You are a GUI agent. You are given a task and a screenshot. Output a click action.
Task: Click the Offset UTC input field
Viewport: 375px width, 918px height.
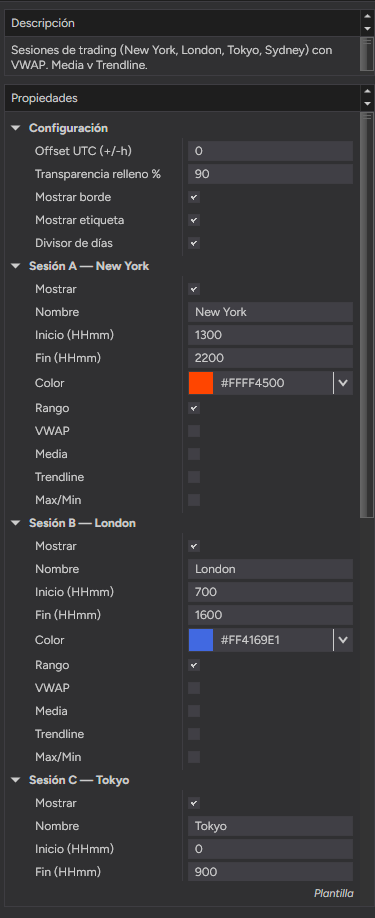pyautogui.click(x=270, y=151)
